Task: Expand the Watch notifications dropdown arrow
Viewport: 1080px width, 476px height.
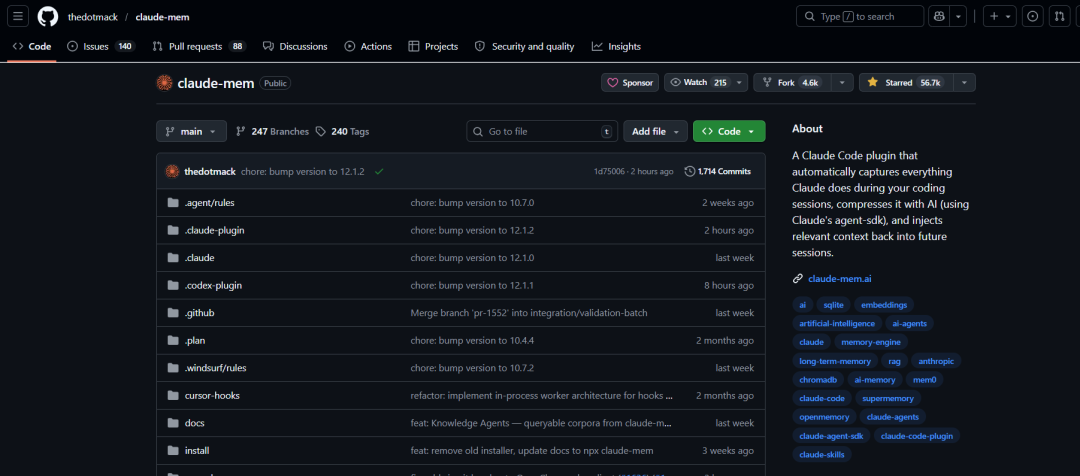Action: [740, 83]
